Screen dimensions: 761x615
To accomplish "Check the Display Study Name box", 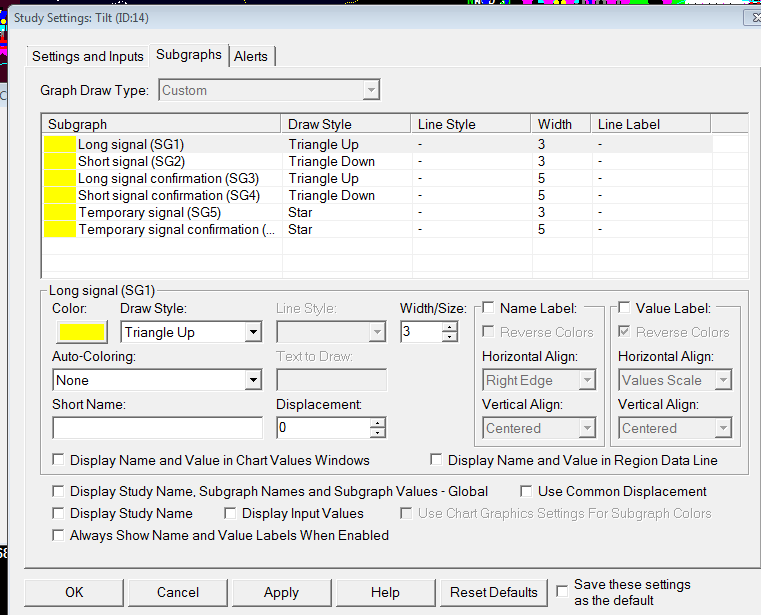I will coord(58,513).
